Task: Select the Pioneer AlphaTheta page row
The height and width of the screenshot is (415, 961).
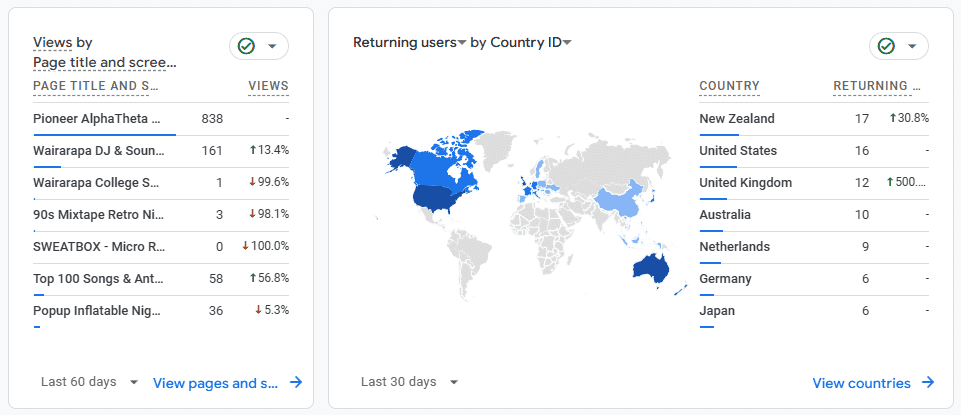Action: pyautogui.click(x=161, y=119)
